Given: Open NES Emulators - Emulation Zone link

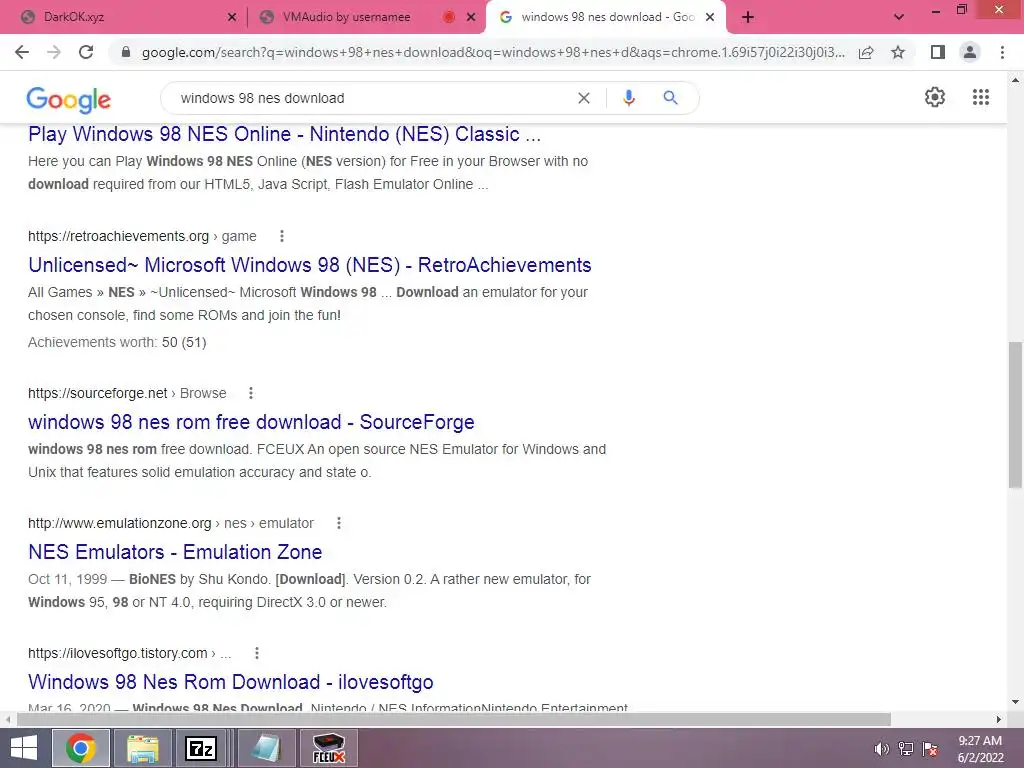Looking at the screenshot, I should coord(175,552).
